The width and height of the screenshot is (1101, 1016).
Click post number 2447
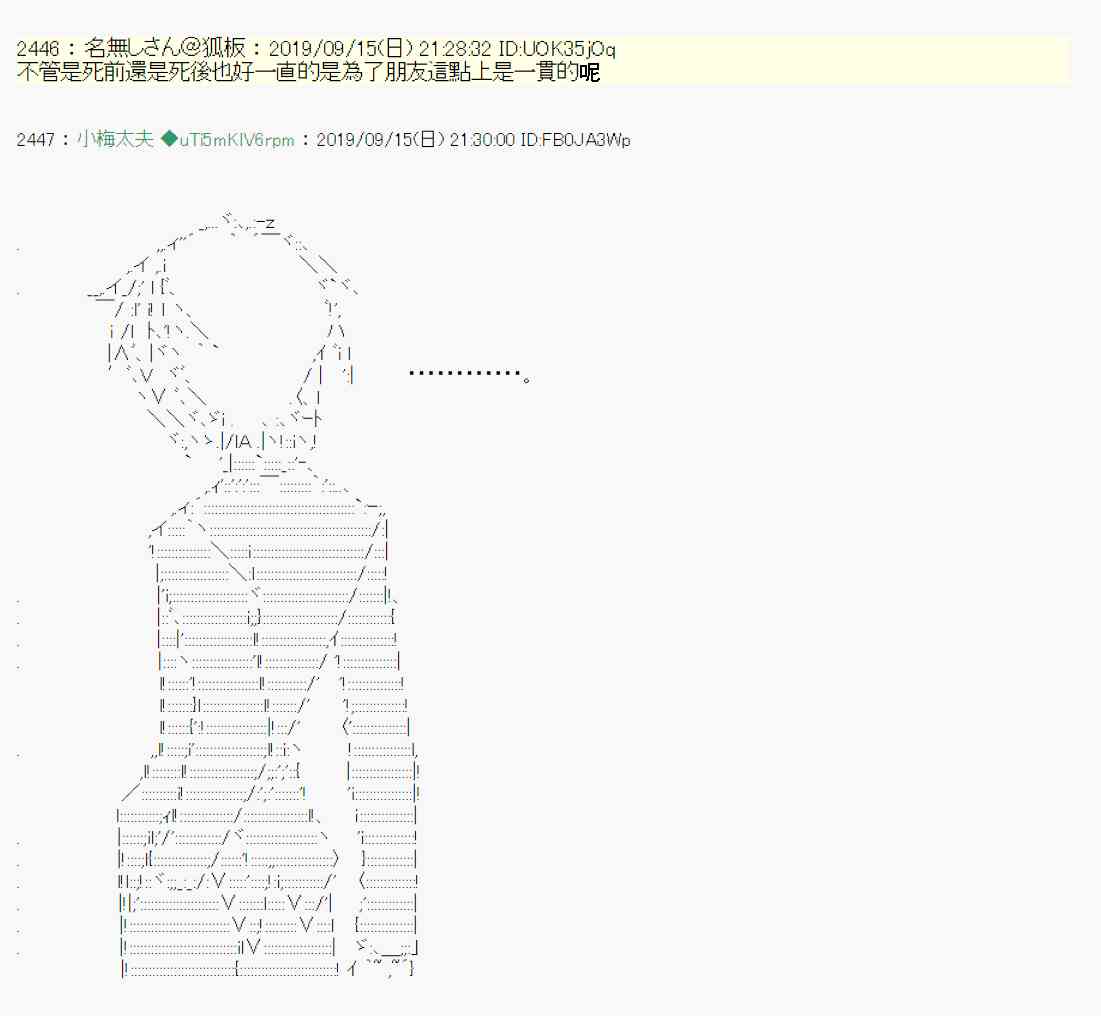38,140
